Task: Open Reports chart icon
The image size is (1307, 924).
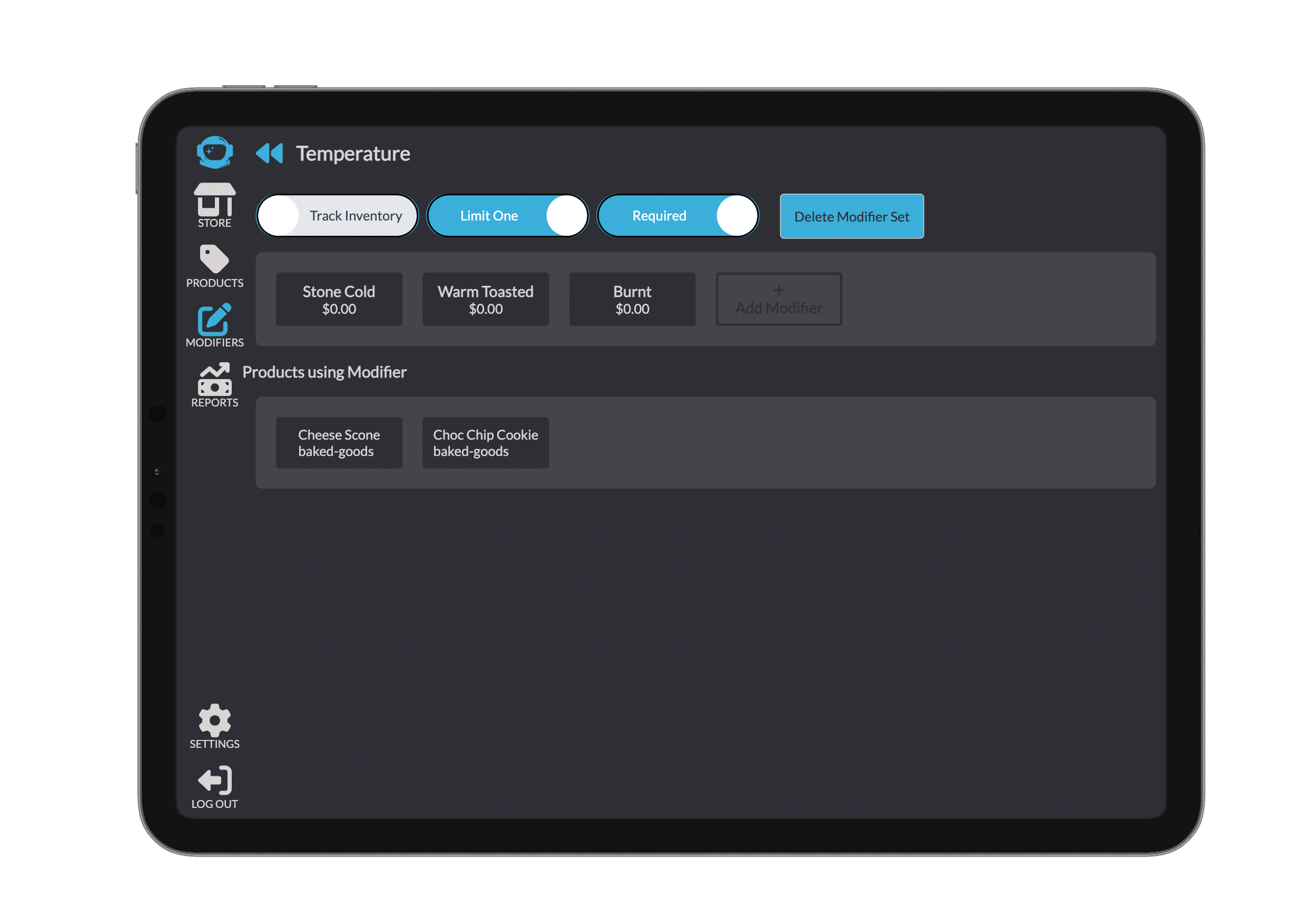Action: [215, 380]
